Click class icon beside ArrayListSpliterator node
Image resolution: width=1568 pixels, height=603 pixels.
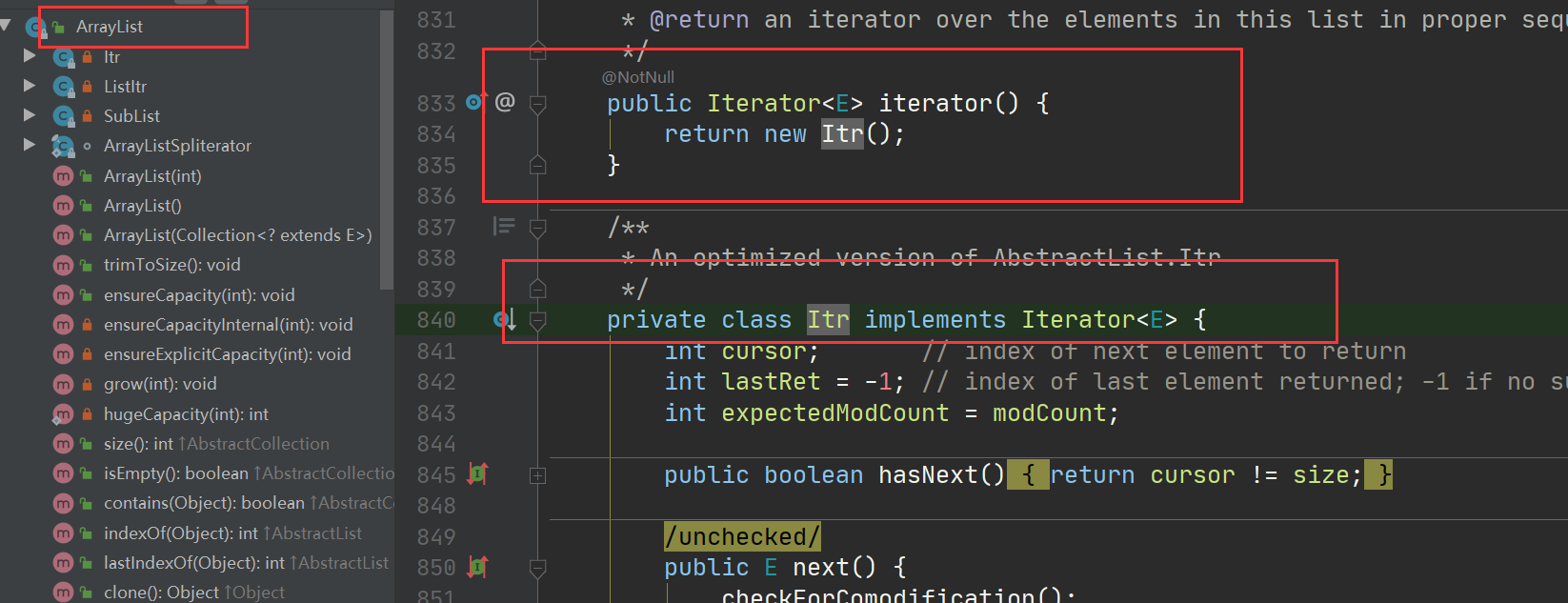tap(64, 146)
